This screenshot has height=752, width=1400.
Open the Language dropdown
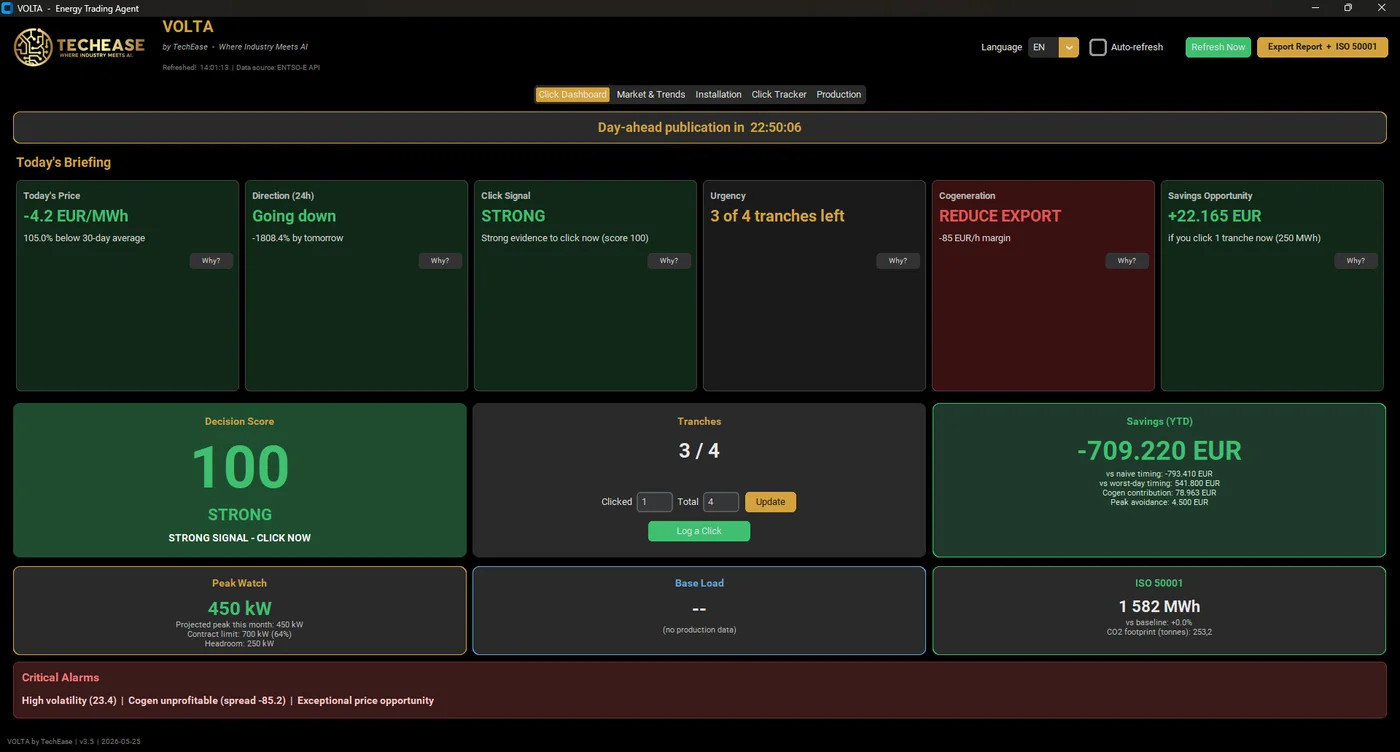tap(1054, 47)
